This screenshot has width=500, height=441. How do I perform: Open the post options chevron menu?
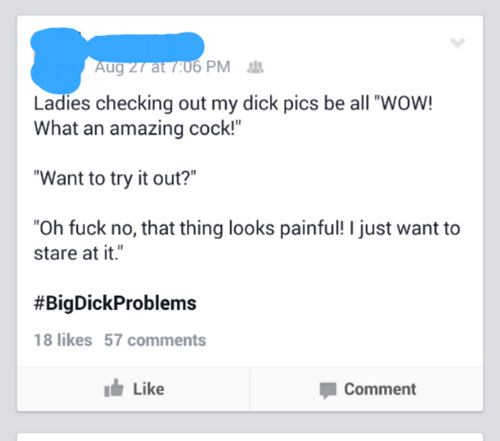(457, 43)
